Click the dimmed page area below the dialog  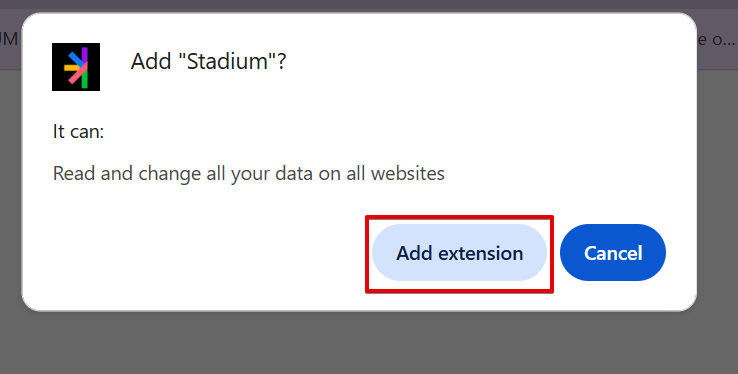point(369,343)
